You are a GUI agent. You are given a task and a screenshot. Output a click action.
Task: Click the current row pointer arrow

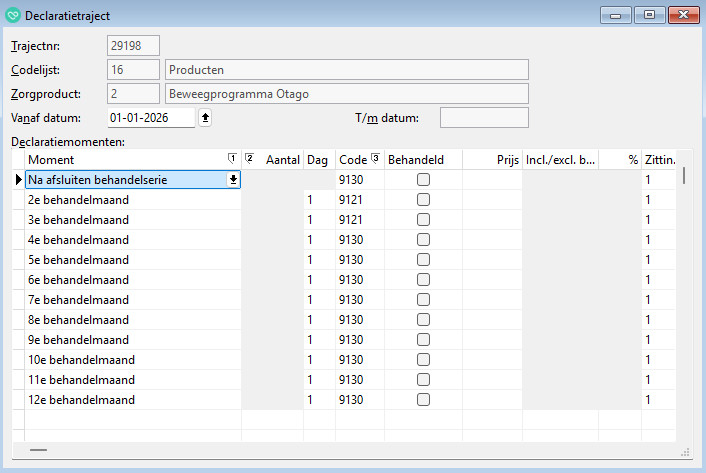[x=18, y=180]
